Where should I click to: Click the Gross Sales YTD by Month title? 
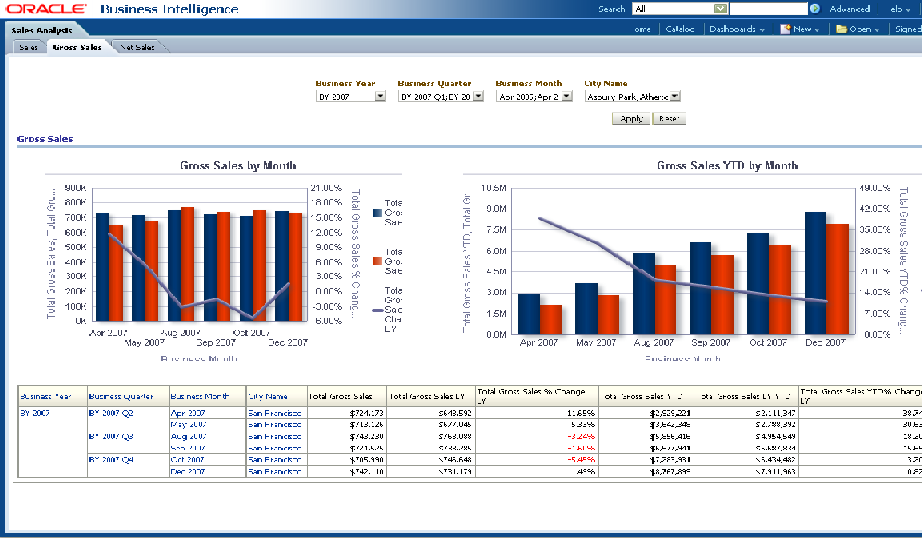pos(727,166)
